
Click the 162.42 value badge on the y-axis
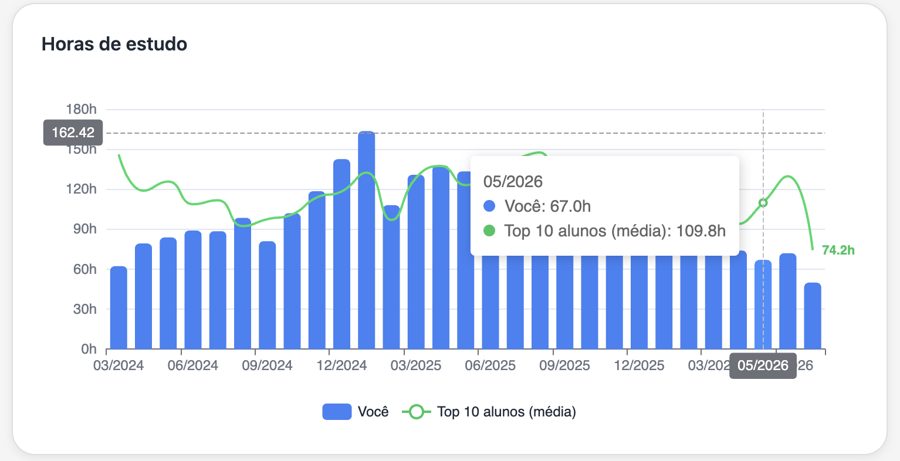[73, 133]
